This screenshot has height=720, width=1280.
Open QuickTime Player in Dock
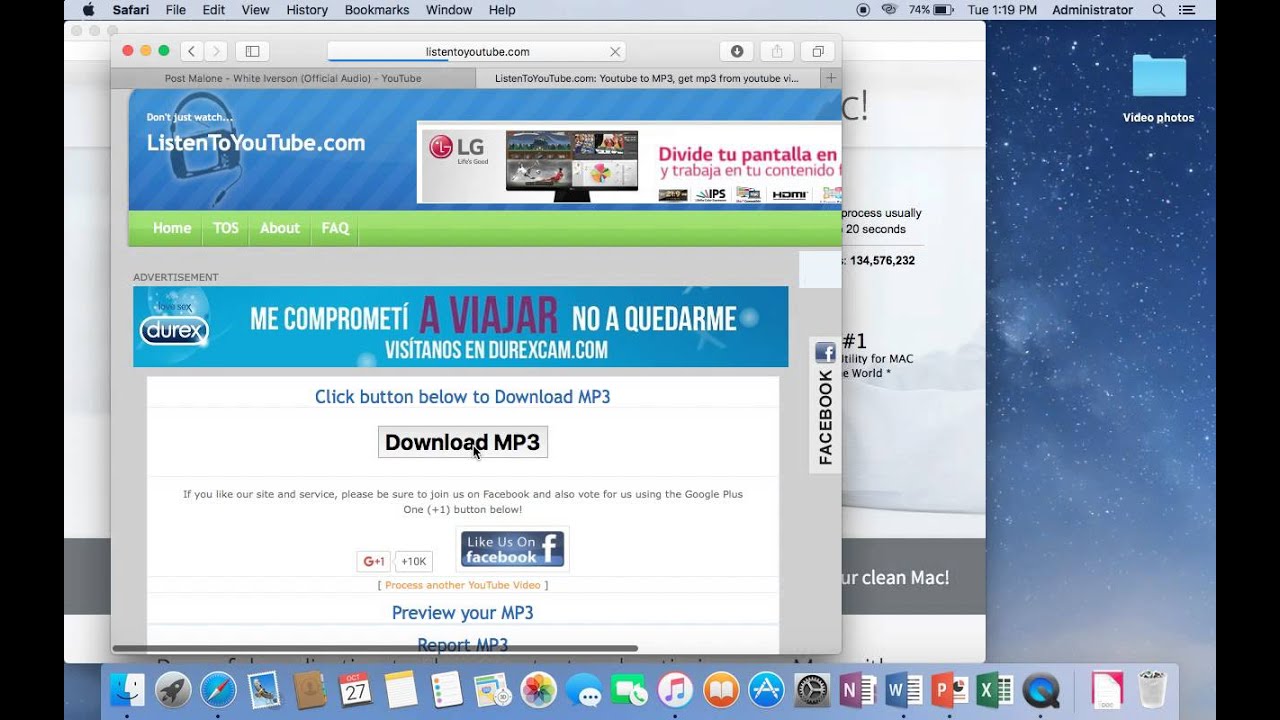[x=1043, y=690]
